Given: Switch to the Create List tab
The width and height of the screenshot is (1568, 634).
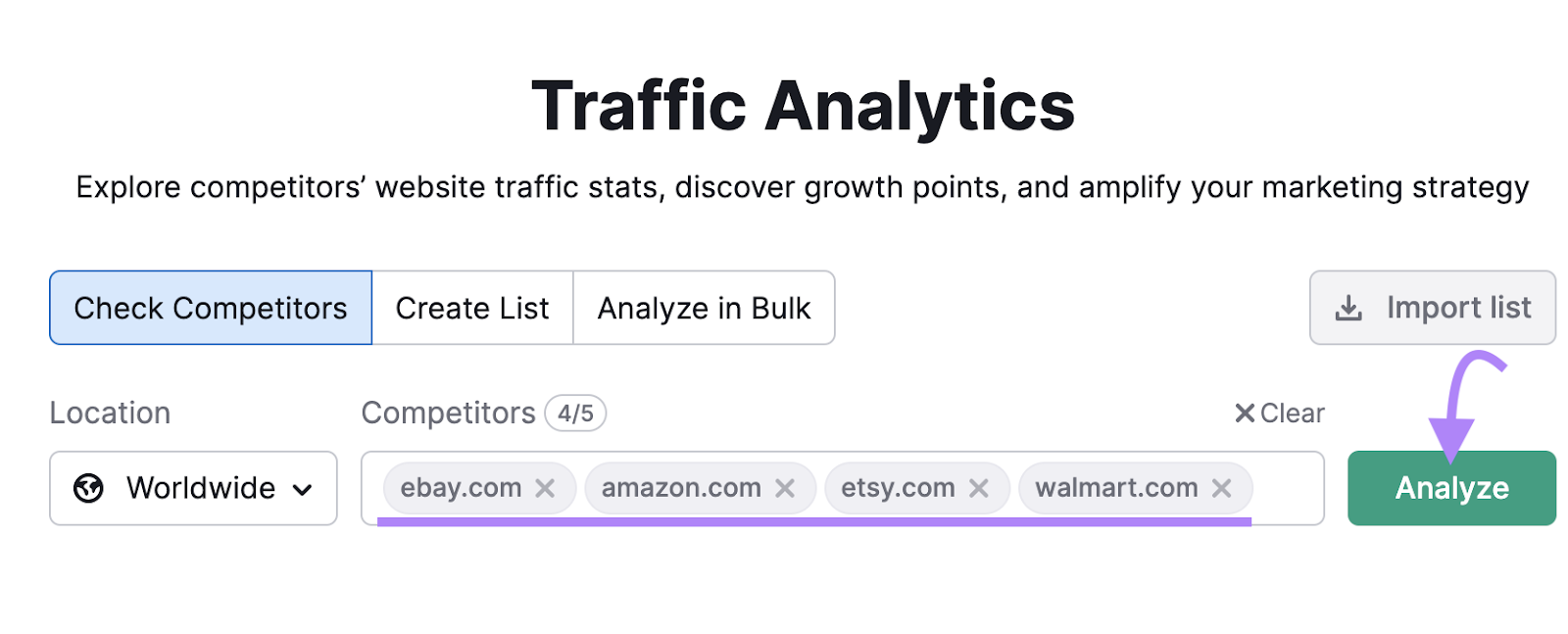Looking at the screenshot, I should [471, 308].
